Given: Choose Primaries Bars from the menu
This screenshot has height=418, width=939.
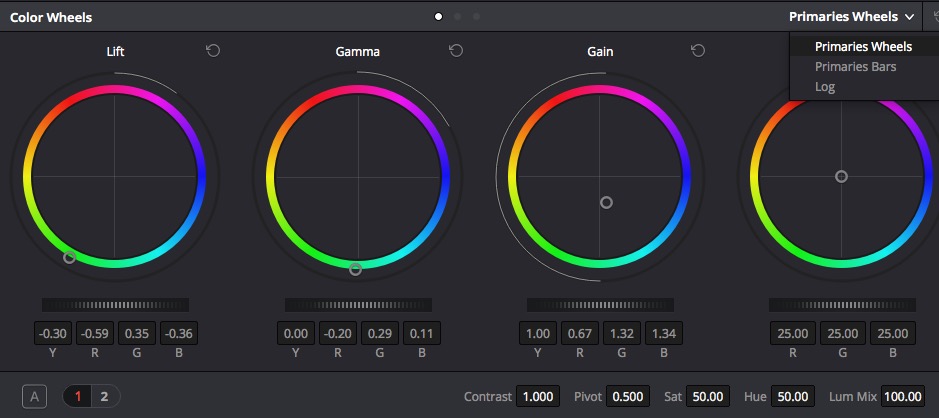Looking at the screenshot, I should 855,66.
